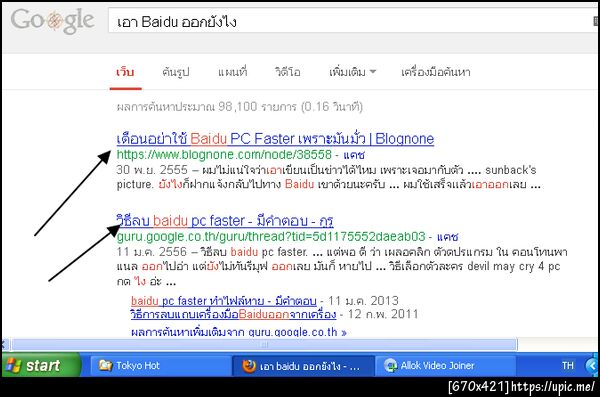Click the result count text 98,100 รายการ
The width and height of the screenshot is (600, 397).
[257, 106]
